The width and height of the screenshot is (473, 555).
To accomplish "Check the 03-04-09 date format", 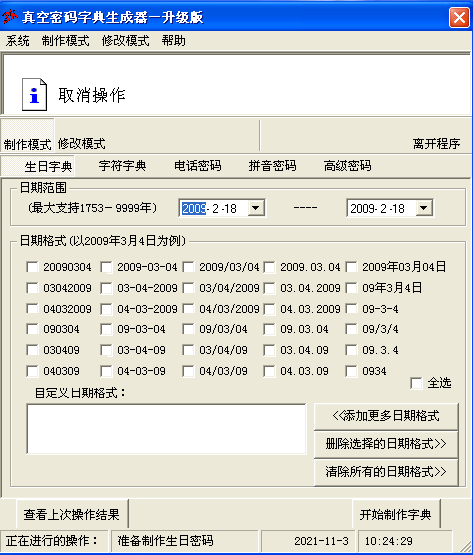I will point(106,350).
